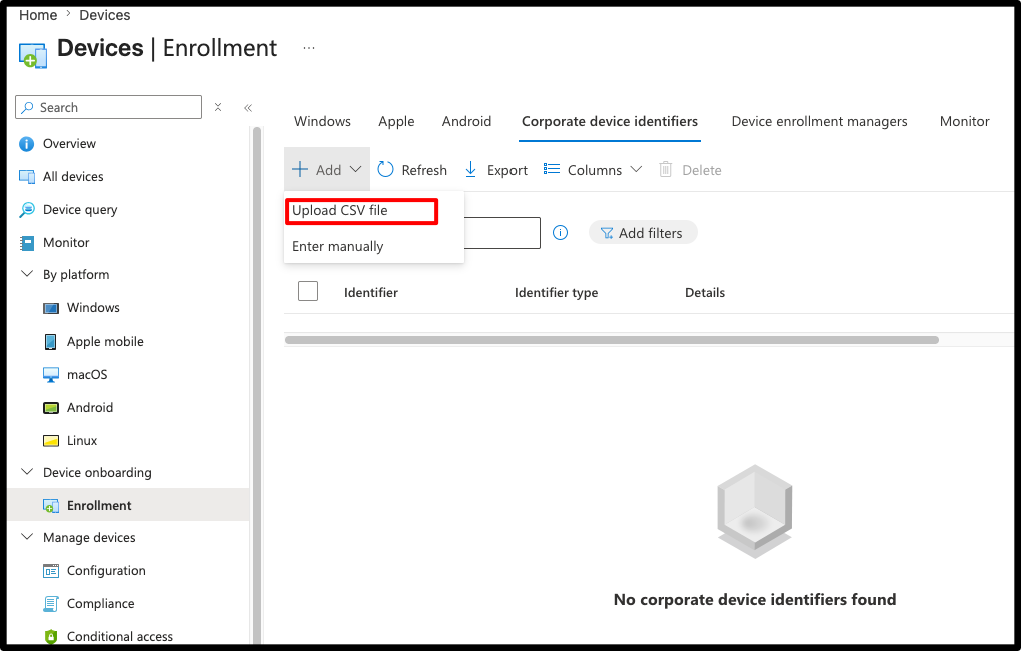The height and width of the screenshot is (651, 1021).
Task: Sort by Identifier type column header
Action: (x=556, y=292)
